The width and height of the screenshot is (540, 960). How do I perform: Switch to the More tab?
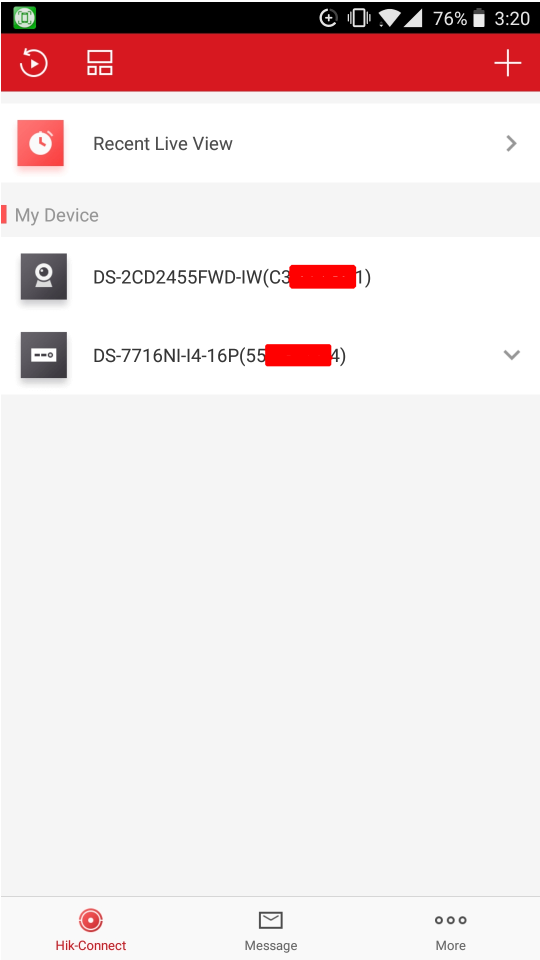click(451, 928)
